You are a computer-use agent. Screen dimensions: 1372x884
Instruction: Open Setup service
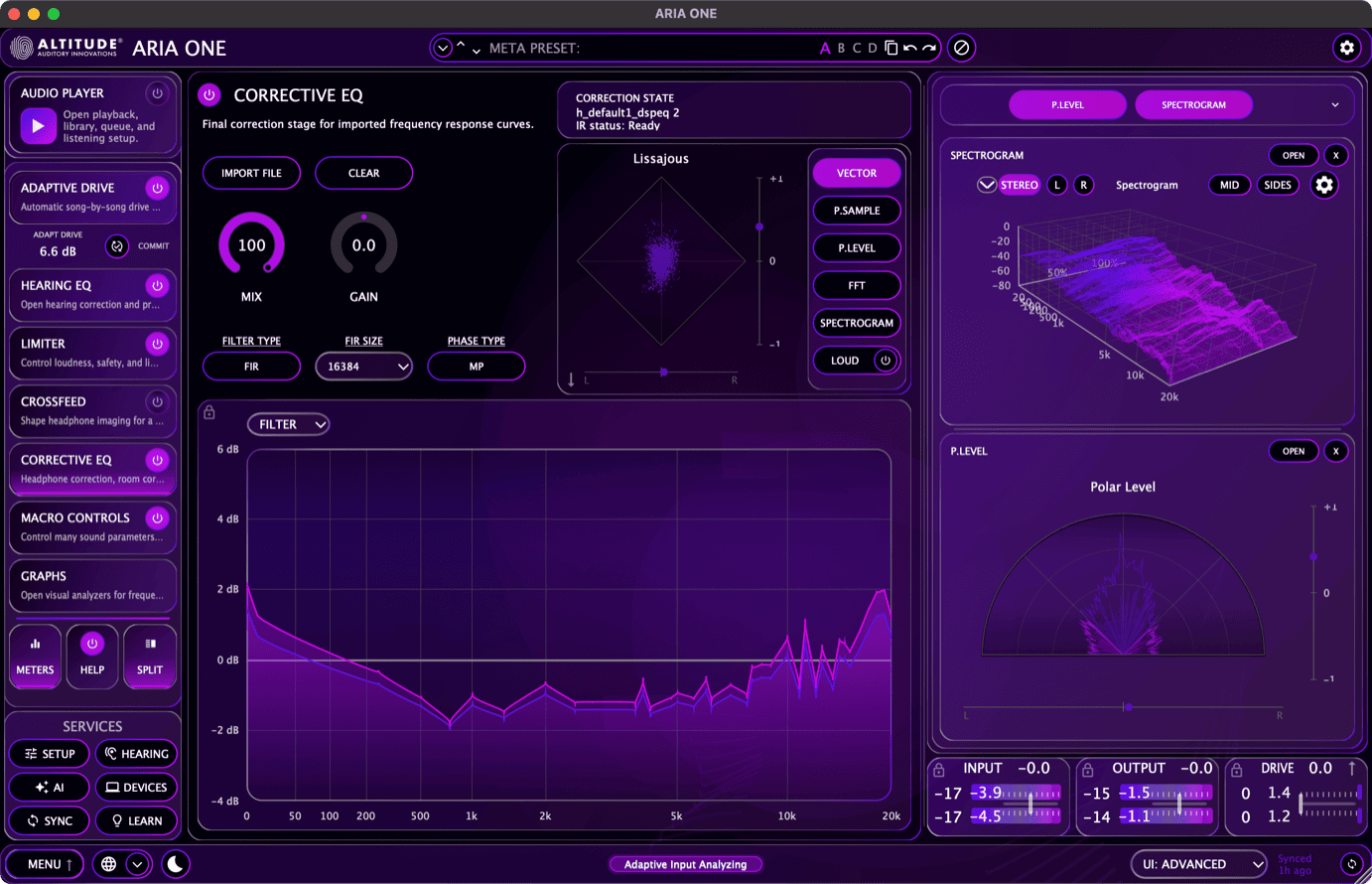tap(50, 754)
